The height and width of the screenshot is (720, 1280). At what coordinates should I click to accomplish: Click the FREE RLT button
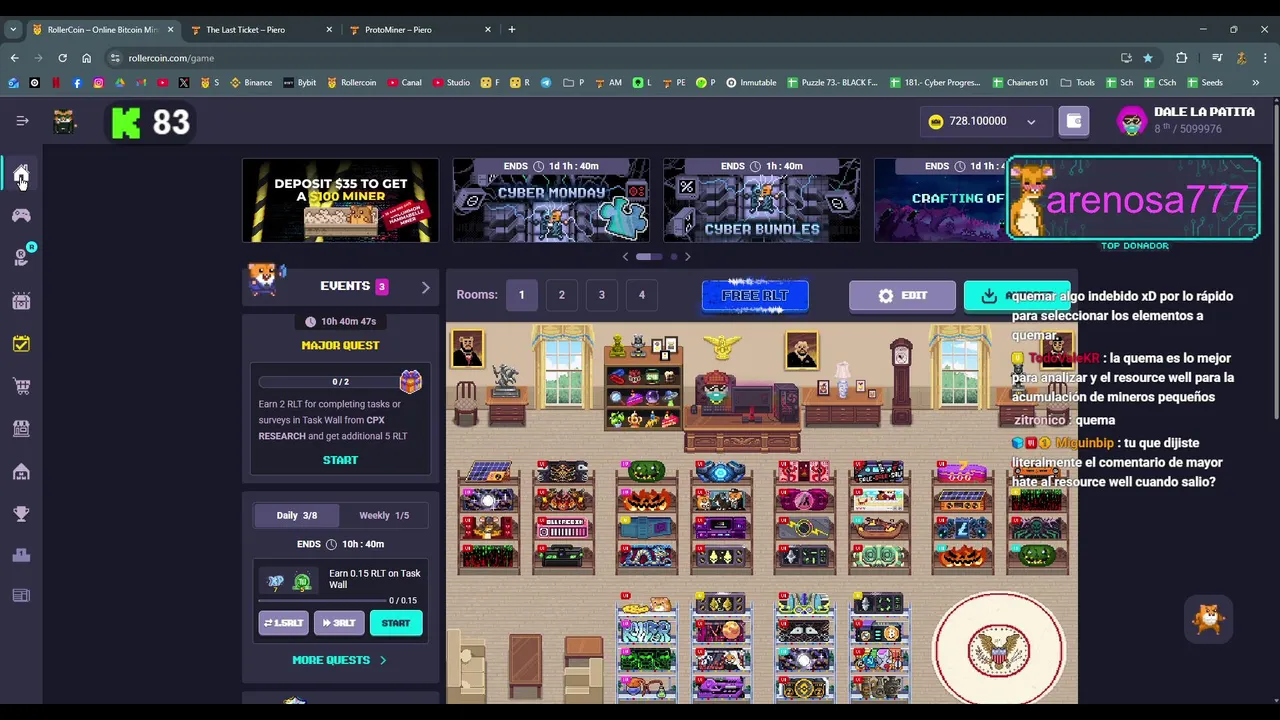pos(755,296)
